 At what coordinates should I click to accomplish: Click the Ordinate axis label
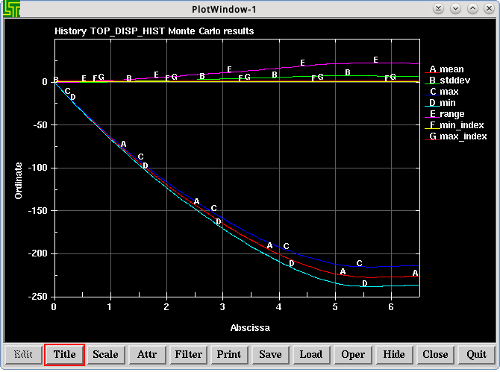pyautogui.click(x=18, y=181)
